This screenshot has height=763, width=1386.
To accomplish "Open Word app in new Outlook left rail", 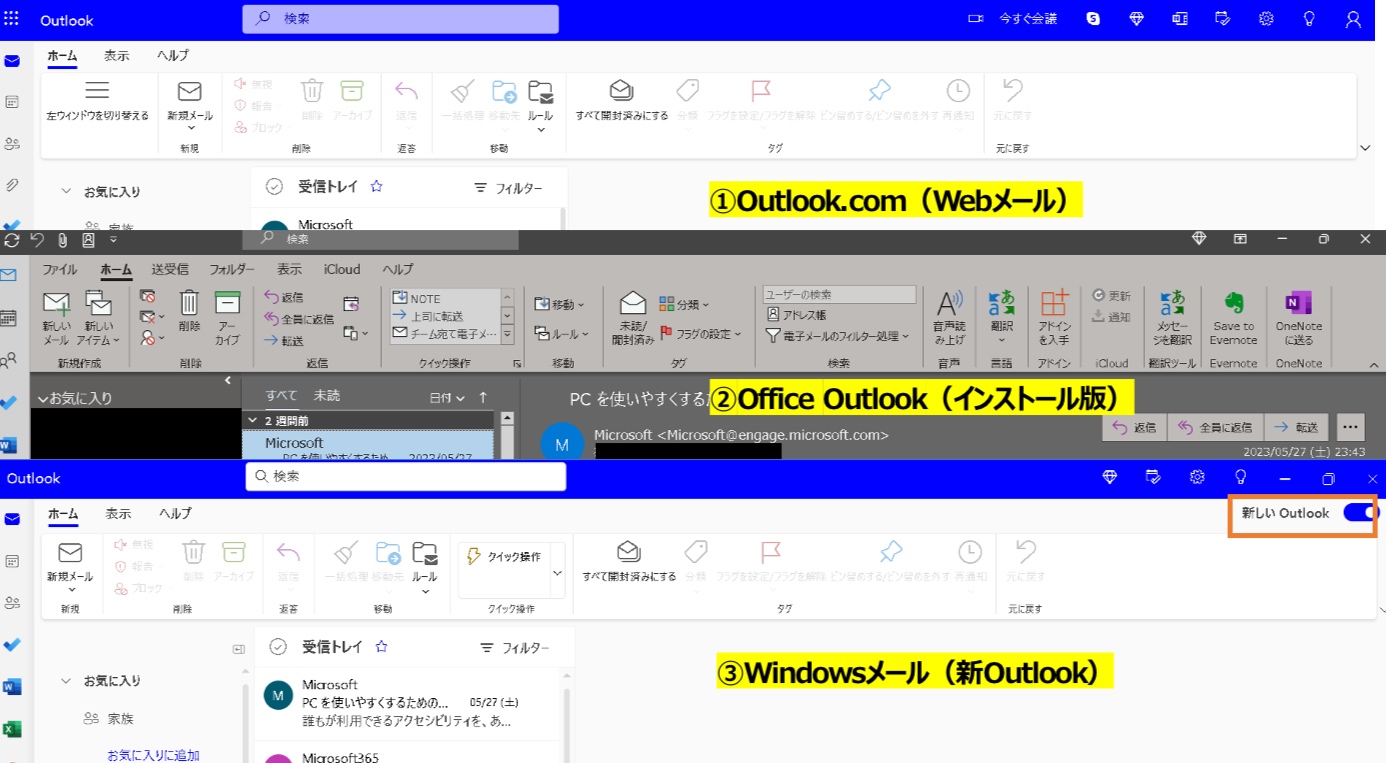I will (x=12, y=687).
